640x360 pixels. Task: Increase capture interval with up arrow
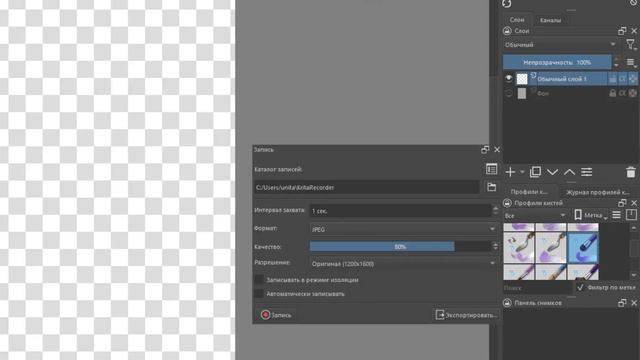coord(495,208)
